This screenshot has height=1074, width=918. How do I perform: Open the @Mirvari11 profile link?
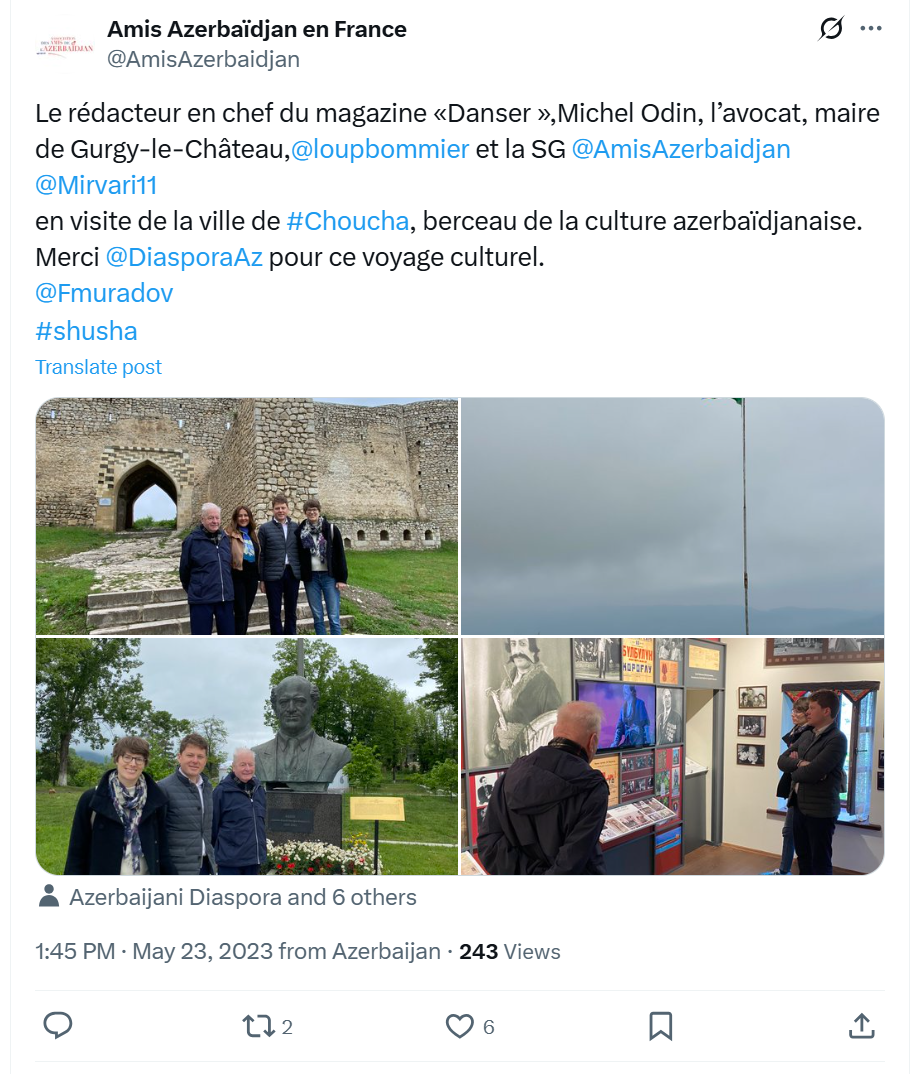point(97,185)
